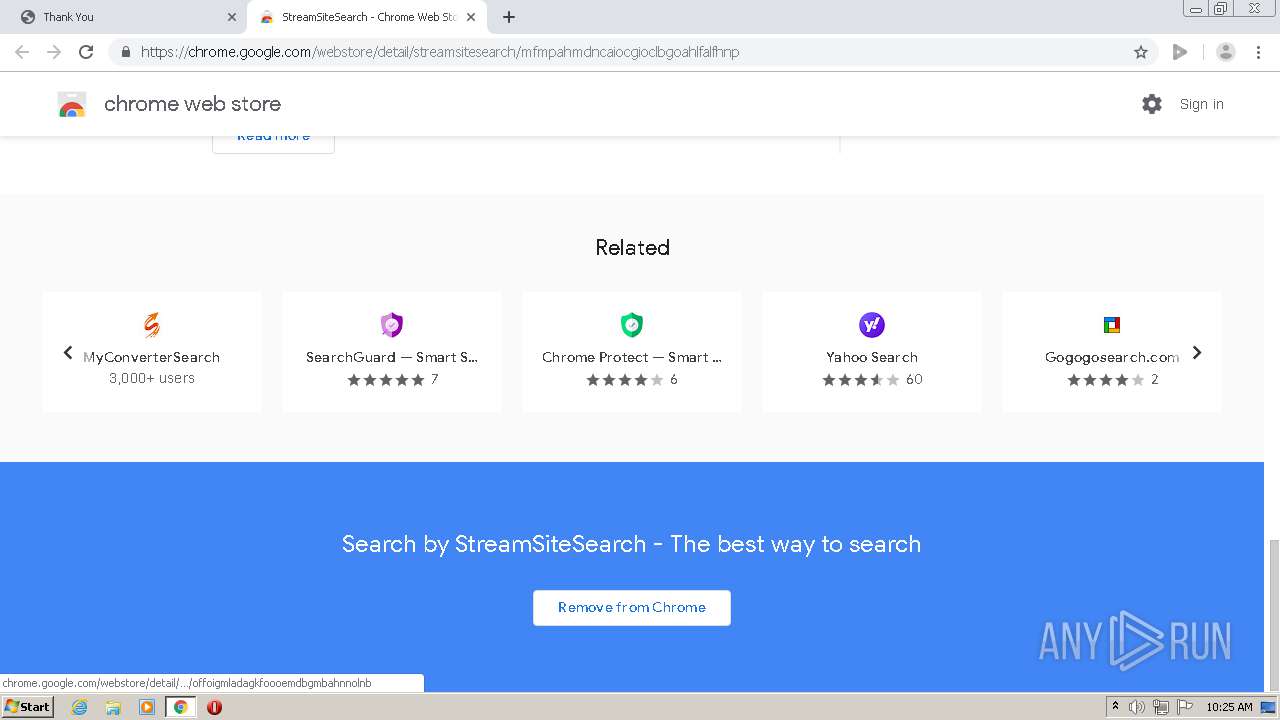Click the SearchGuard five-star rating

point(386,380)
